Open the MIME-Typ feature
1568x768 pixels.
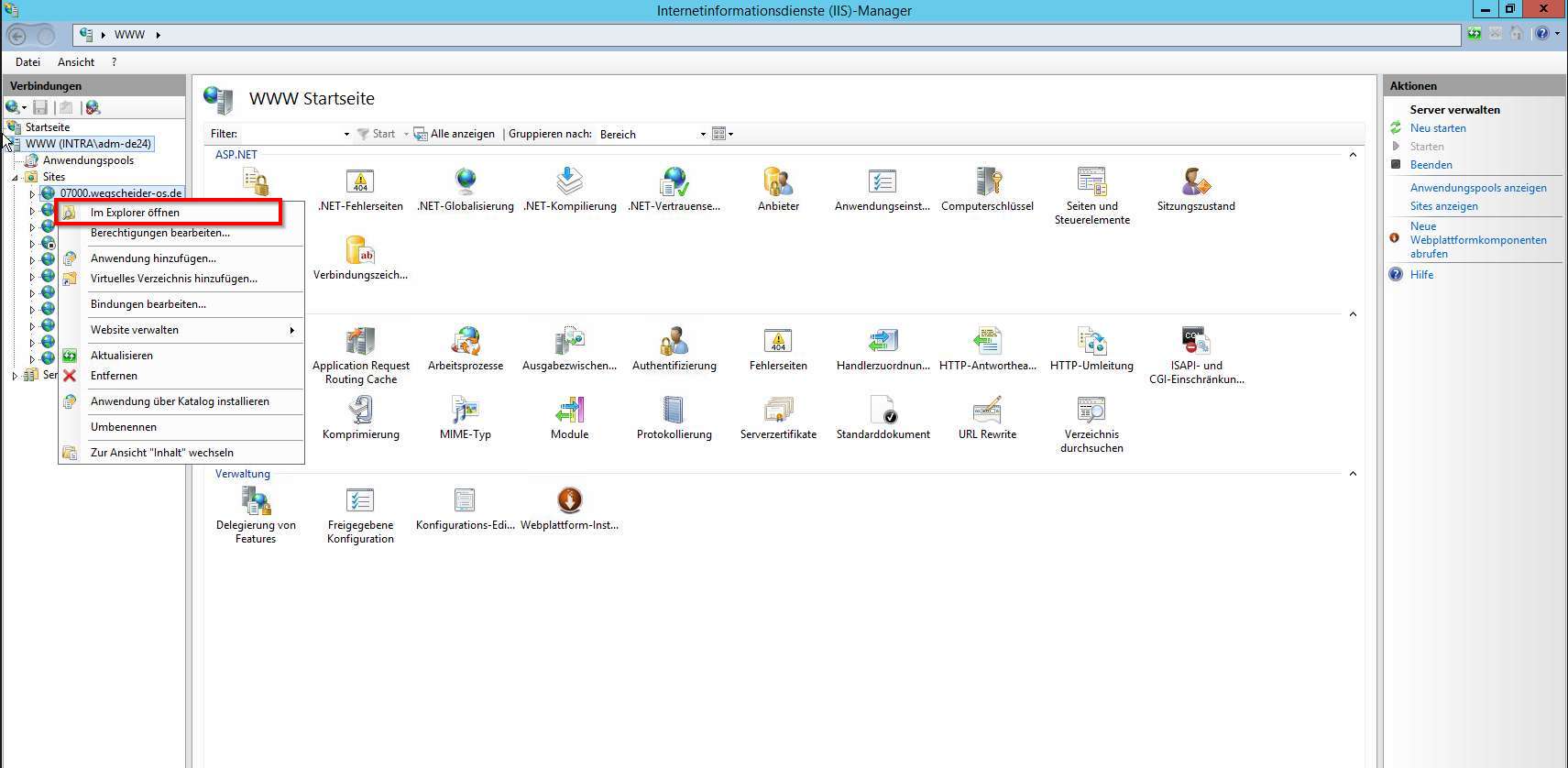pyautogui.click(x=465, y=418)
